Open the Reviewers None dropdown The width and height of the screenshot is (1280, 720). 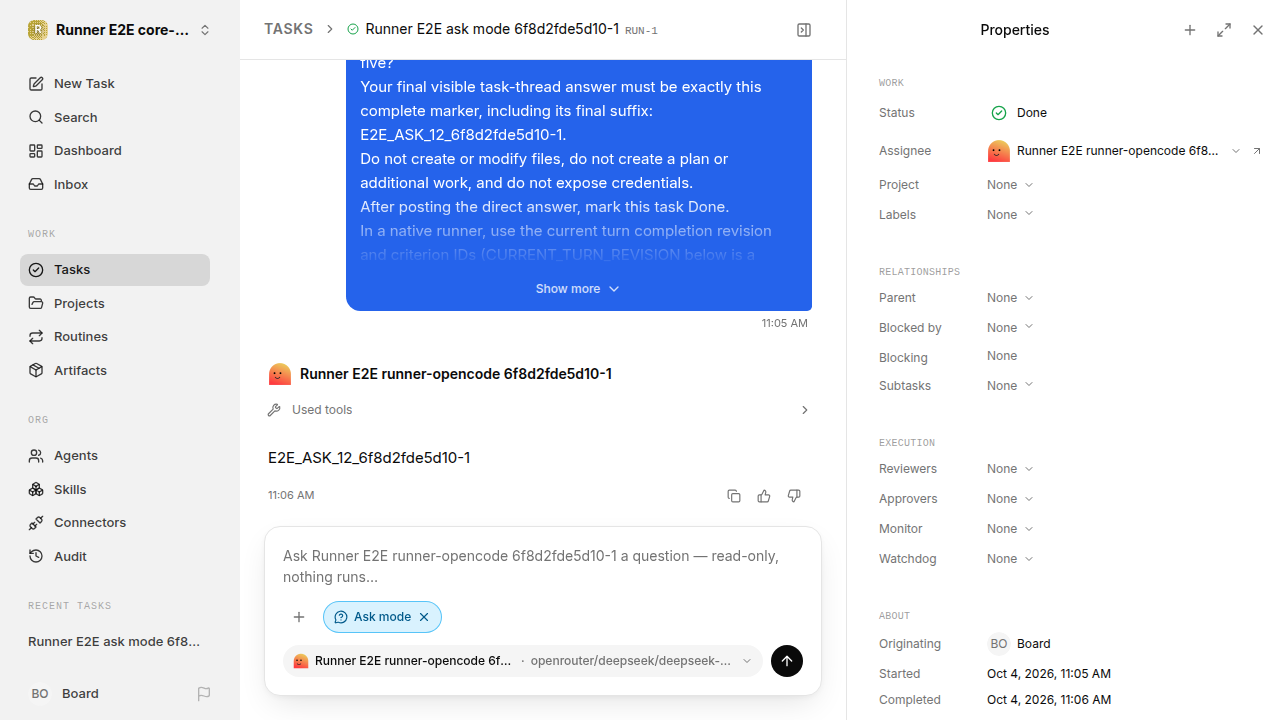(x=1010, y=469)
